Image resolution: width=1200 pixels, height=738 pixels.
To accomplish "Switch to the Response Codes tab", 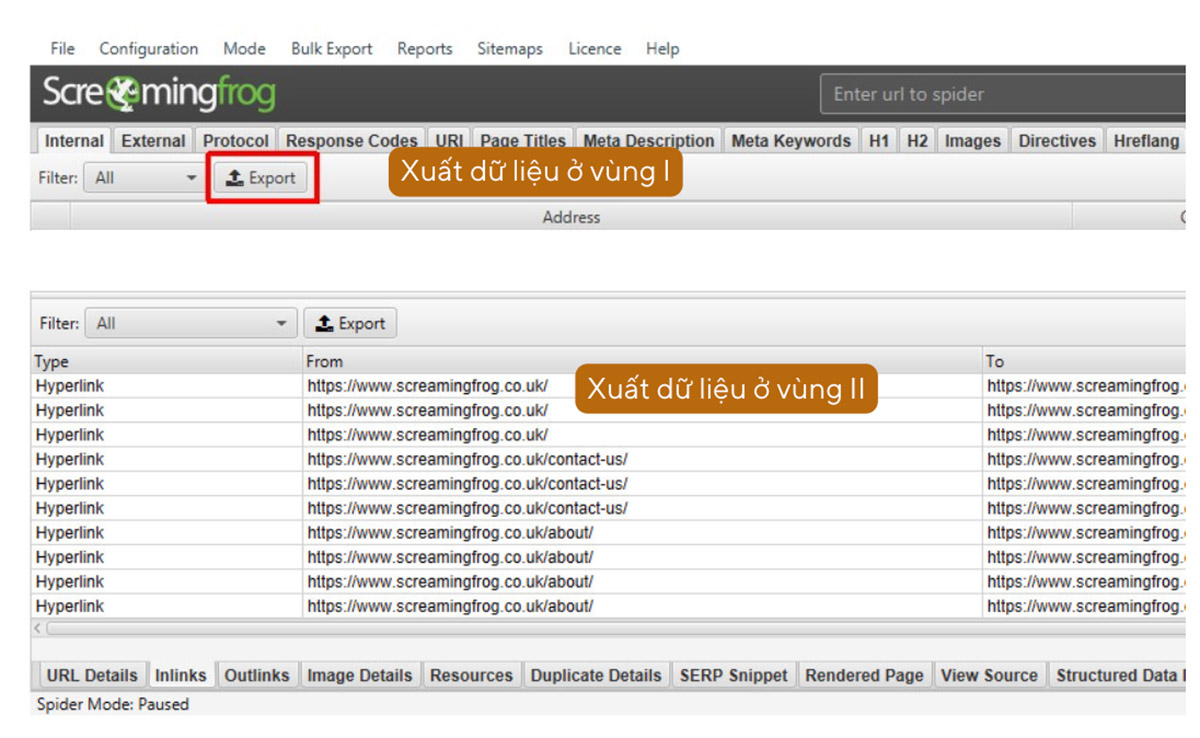I will (351, 141).
